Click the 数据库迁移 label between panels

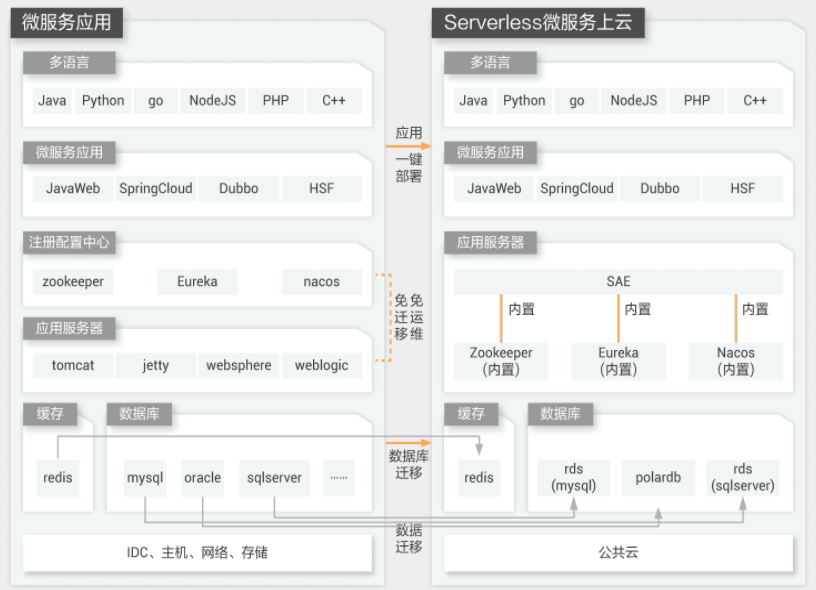coord(409,465)
